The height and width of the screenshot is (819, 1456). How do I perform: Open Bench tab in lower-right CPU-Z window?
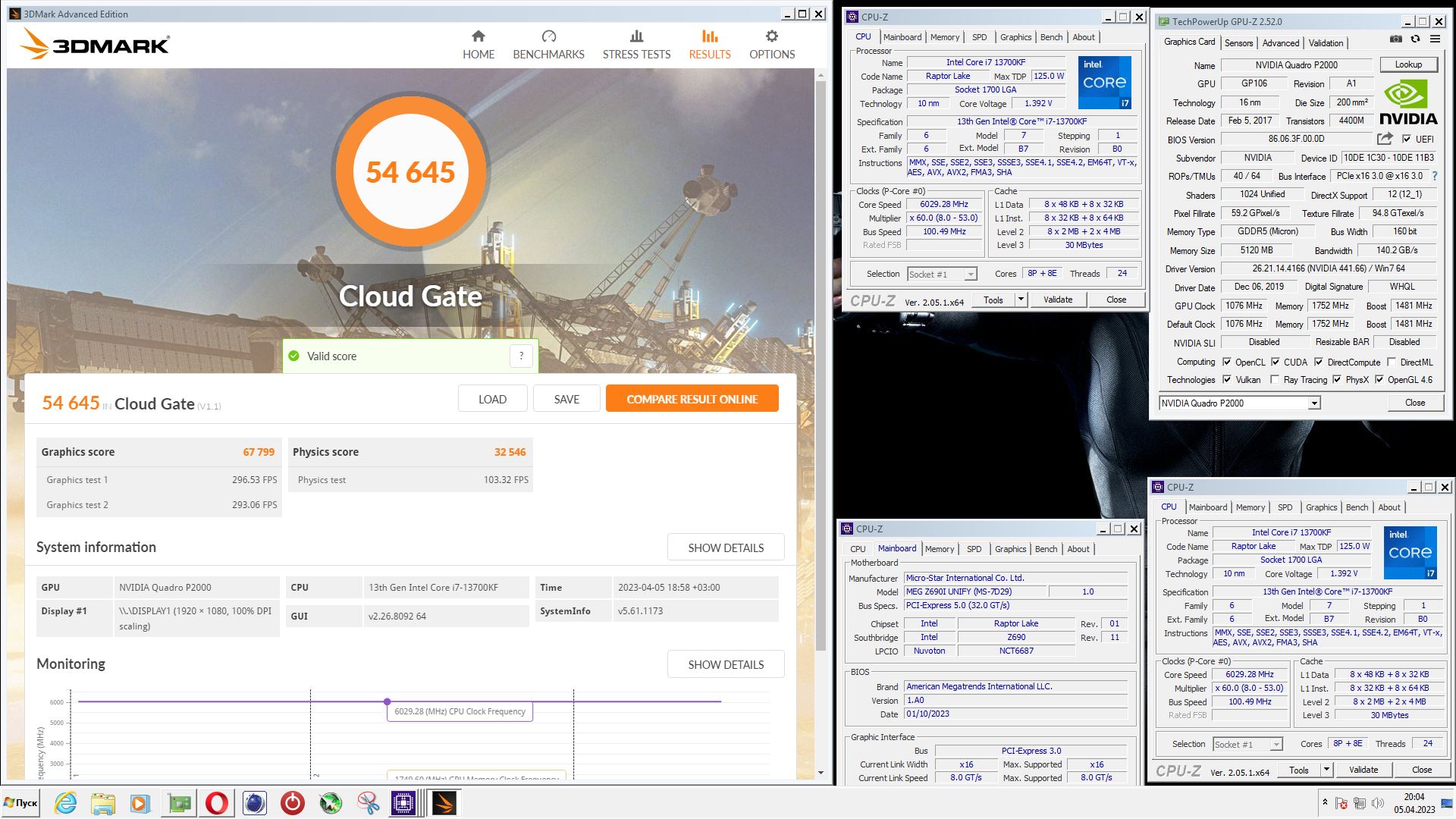click(x=1357, y=507)
